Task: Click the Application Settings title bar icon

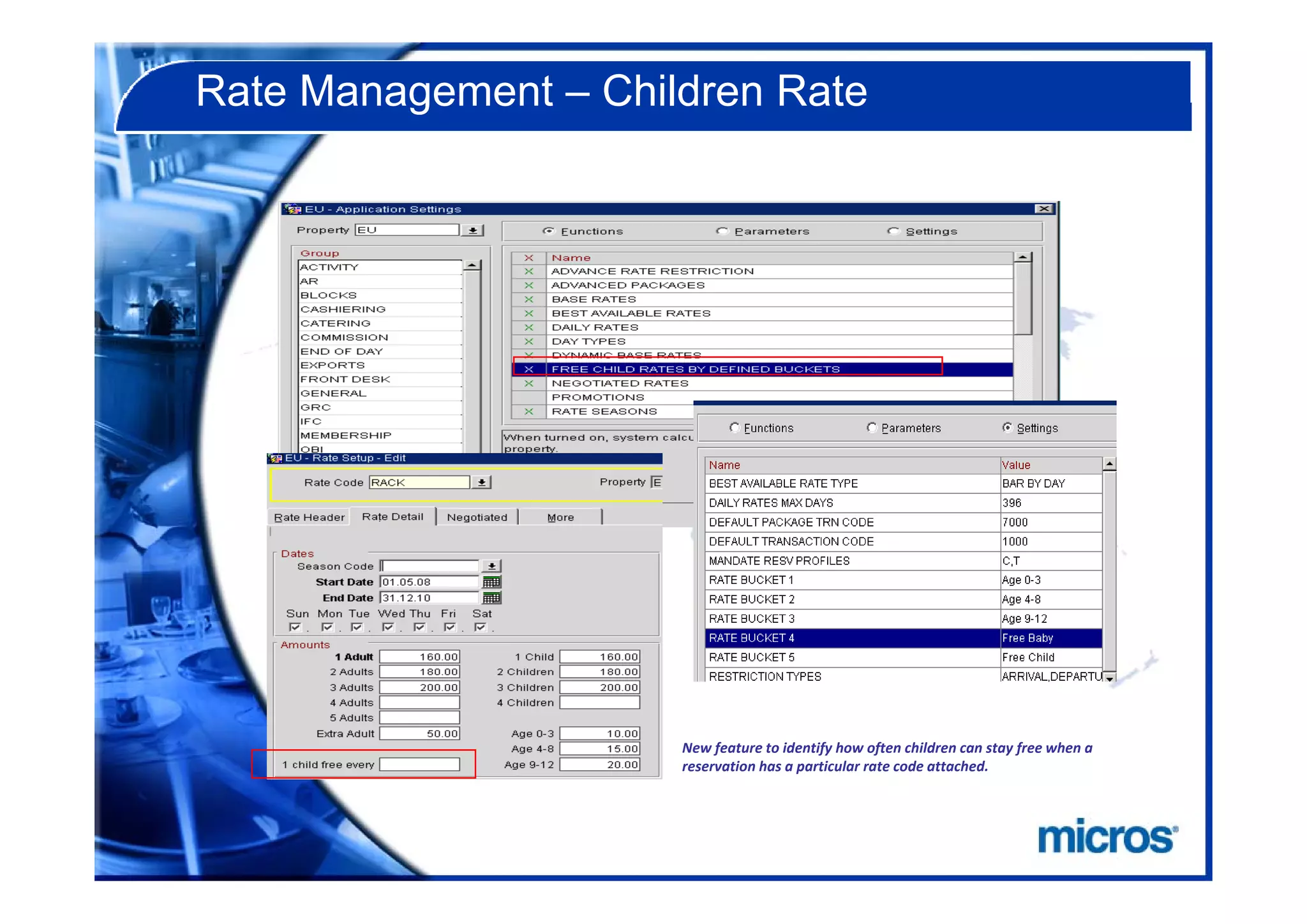Action: (x=293, y=209)
